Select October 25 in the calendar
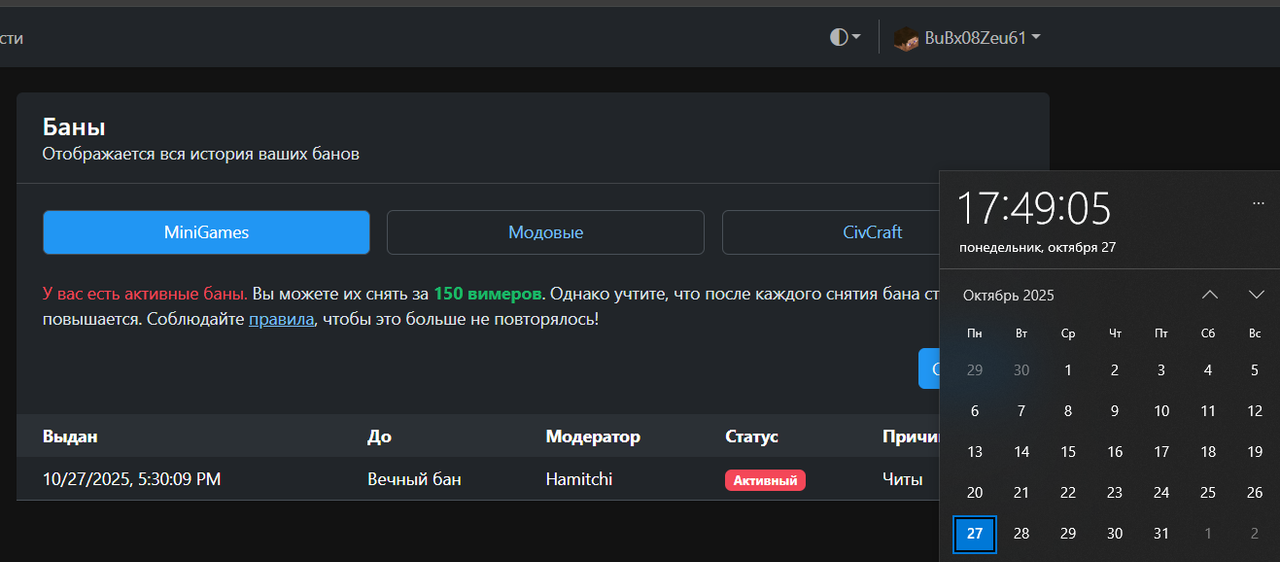1280x562 pixels. 1208,493
